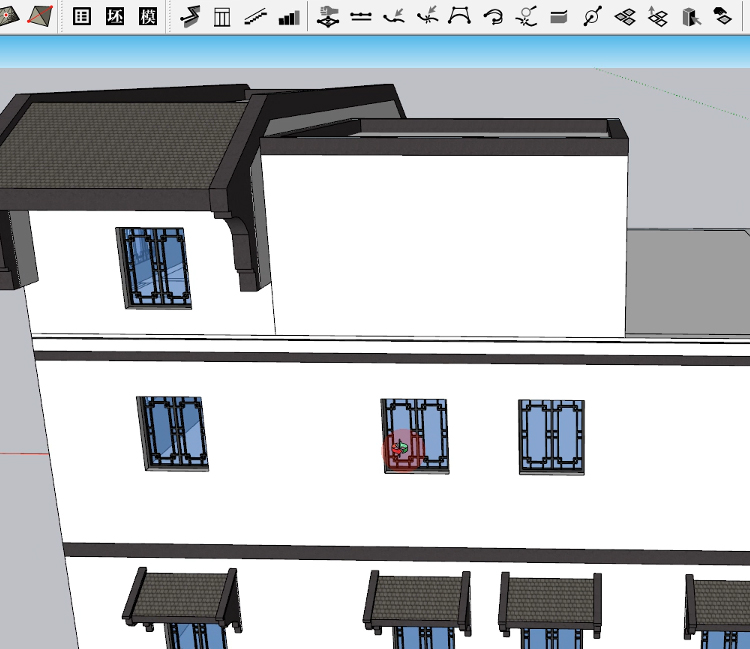
Task: Click the arch-shaped curve tool icon
Action: [459, 16]
